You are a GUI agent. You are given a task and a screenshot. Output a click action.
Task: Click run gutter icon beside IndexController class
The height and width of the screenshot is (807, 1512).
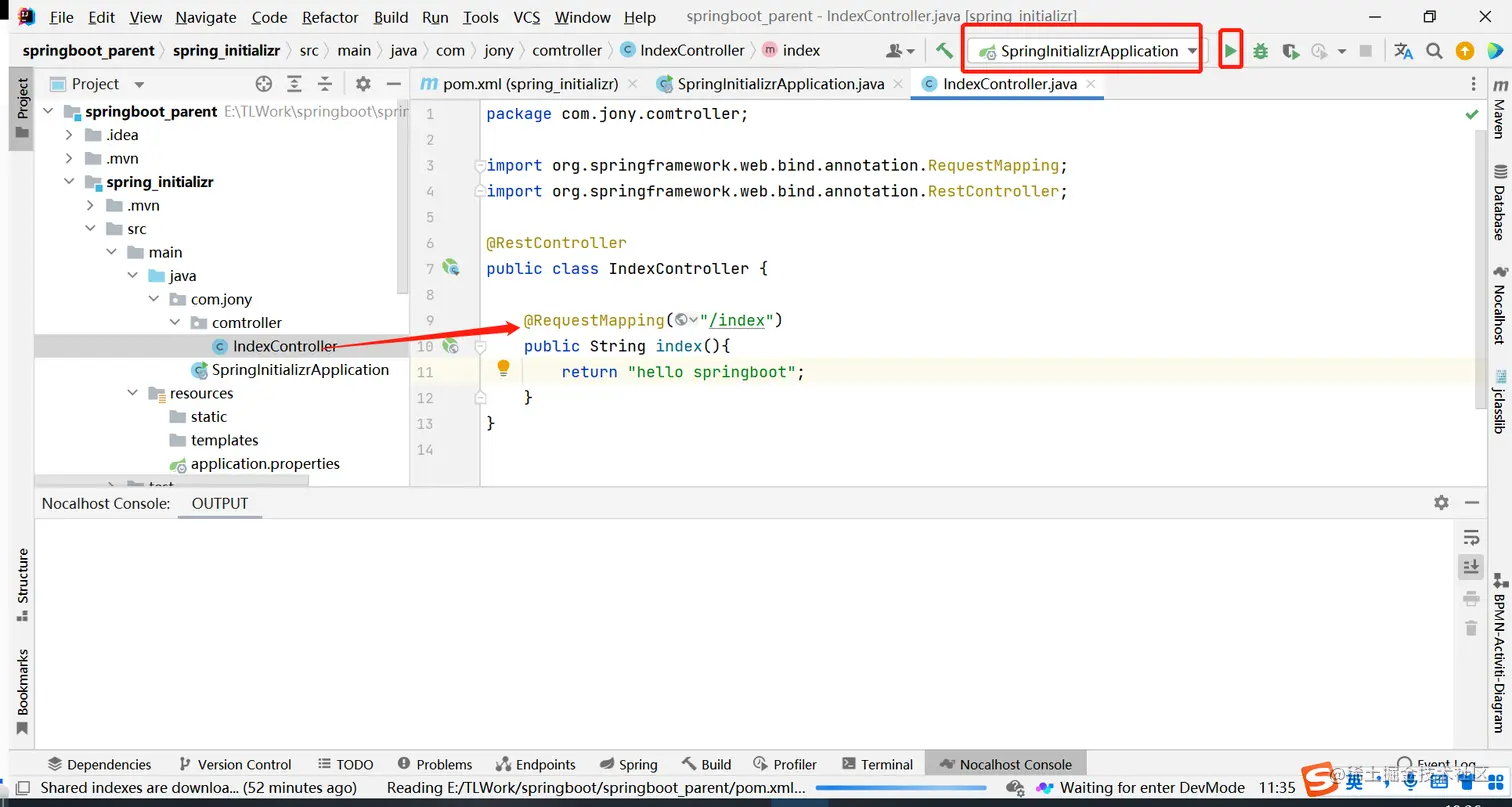coord(451,268)
